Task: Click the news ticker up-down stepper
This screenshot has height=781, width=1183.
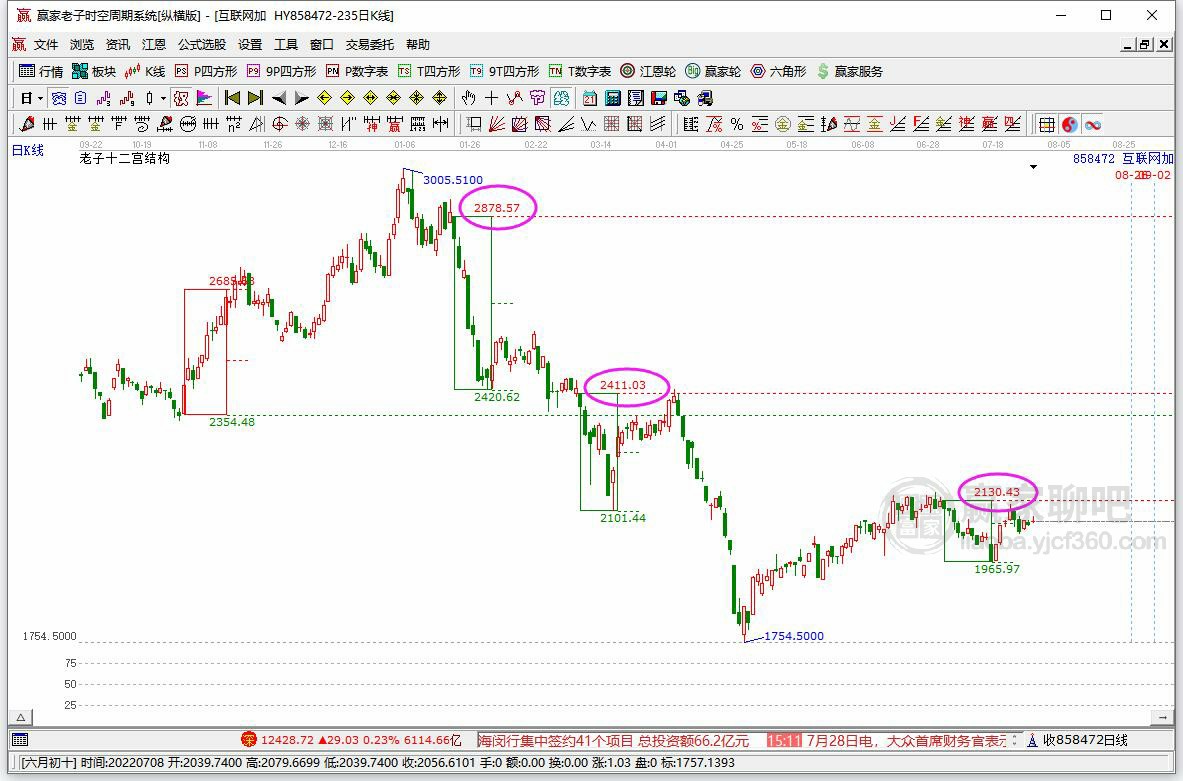Action: (1015, 740)
